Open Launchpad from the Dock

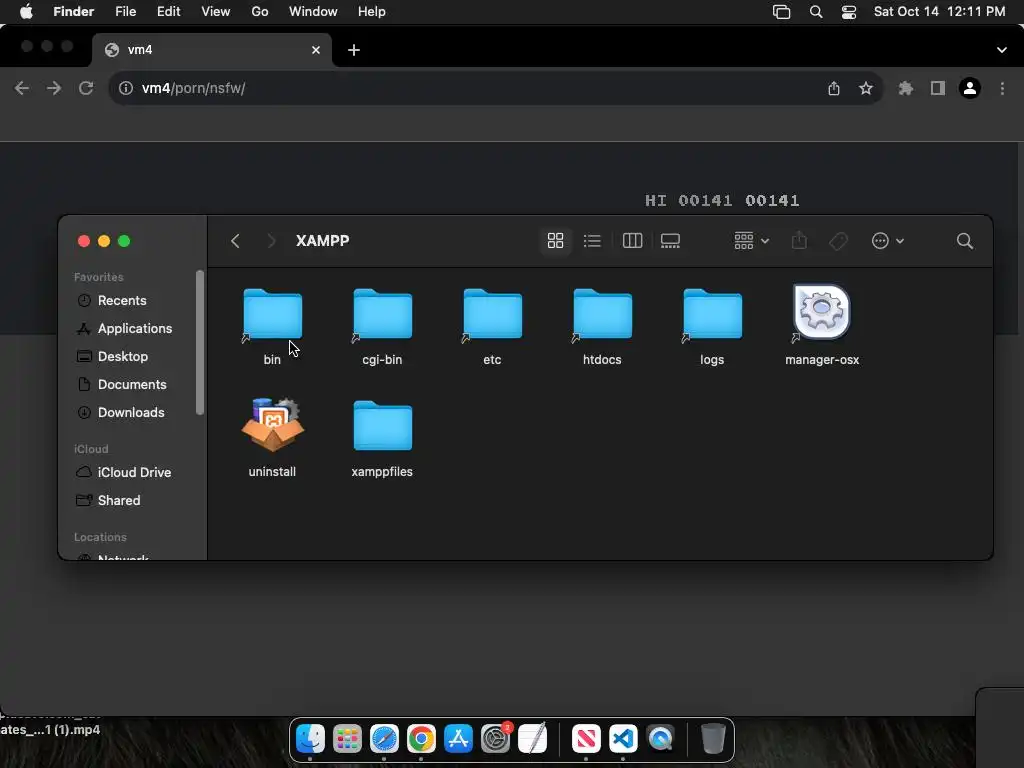(347, 739)
